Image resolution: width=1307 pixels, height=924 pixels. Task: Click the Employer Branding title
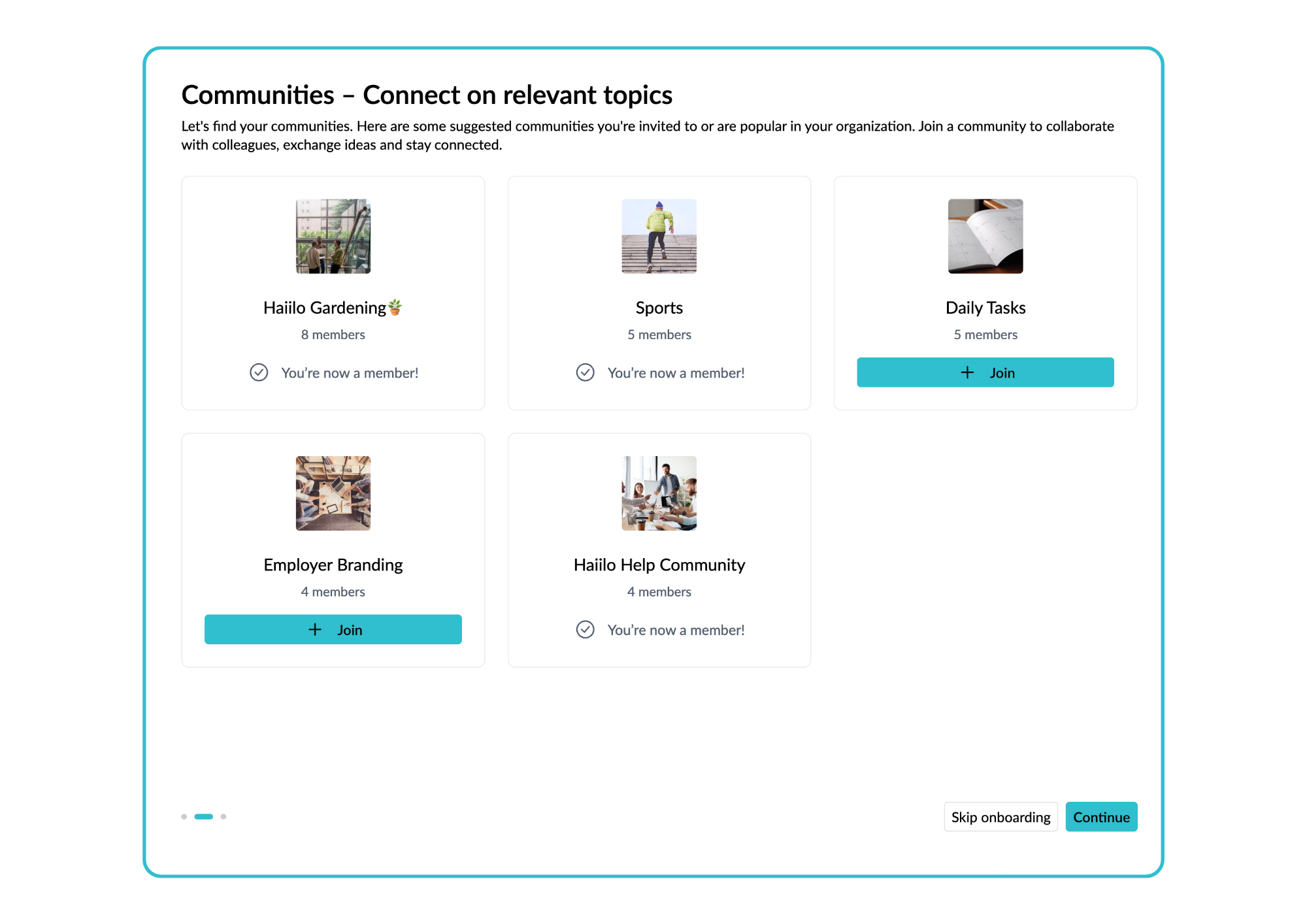pos(333,565)
